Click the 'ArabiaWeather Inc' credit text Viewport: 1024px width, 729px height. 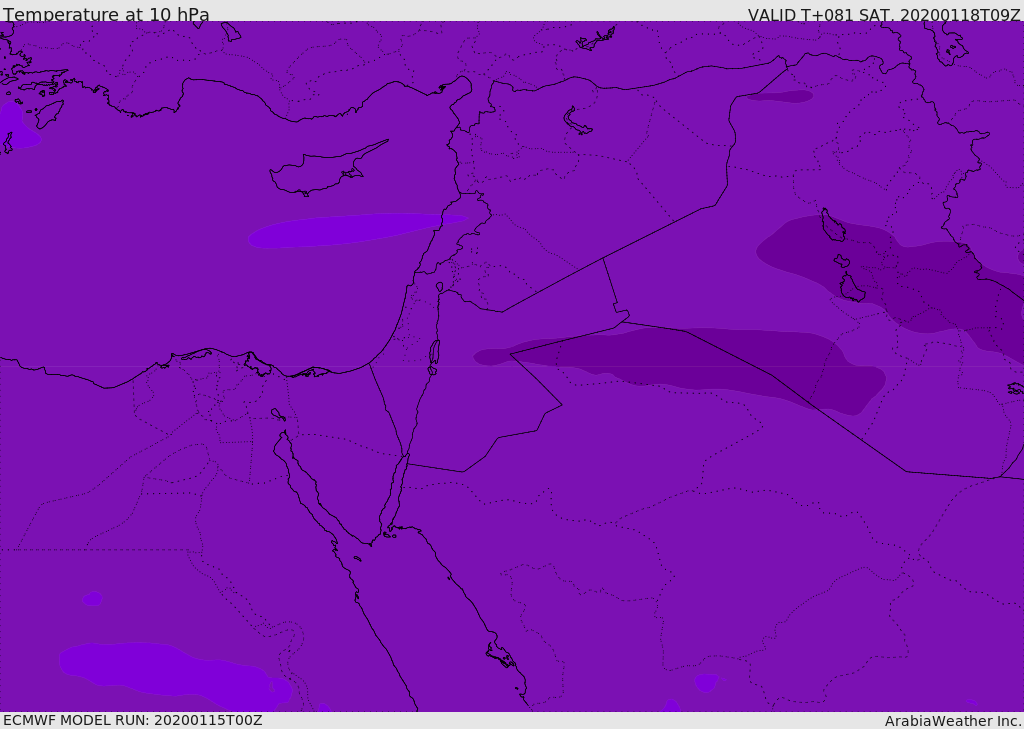[x=953, y=721]
